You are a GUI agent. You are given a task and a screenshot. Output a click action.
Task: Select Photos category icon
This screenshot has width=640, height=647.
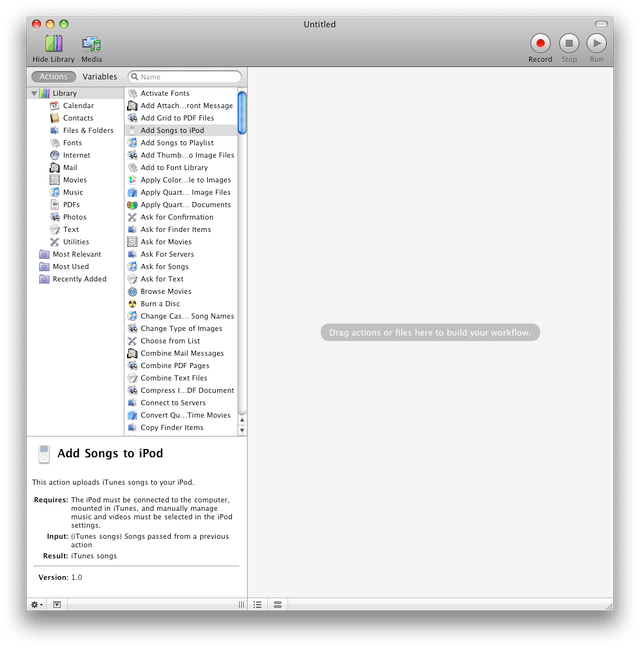54,217
